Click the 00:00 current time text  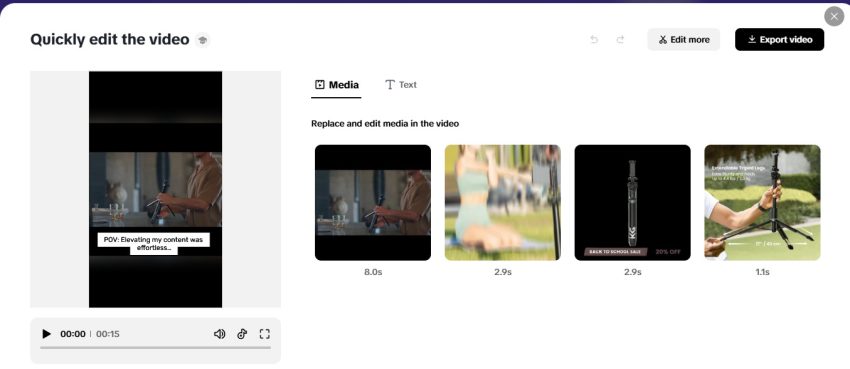(73, 334)
